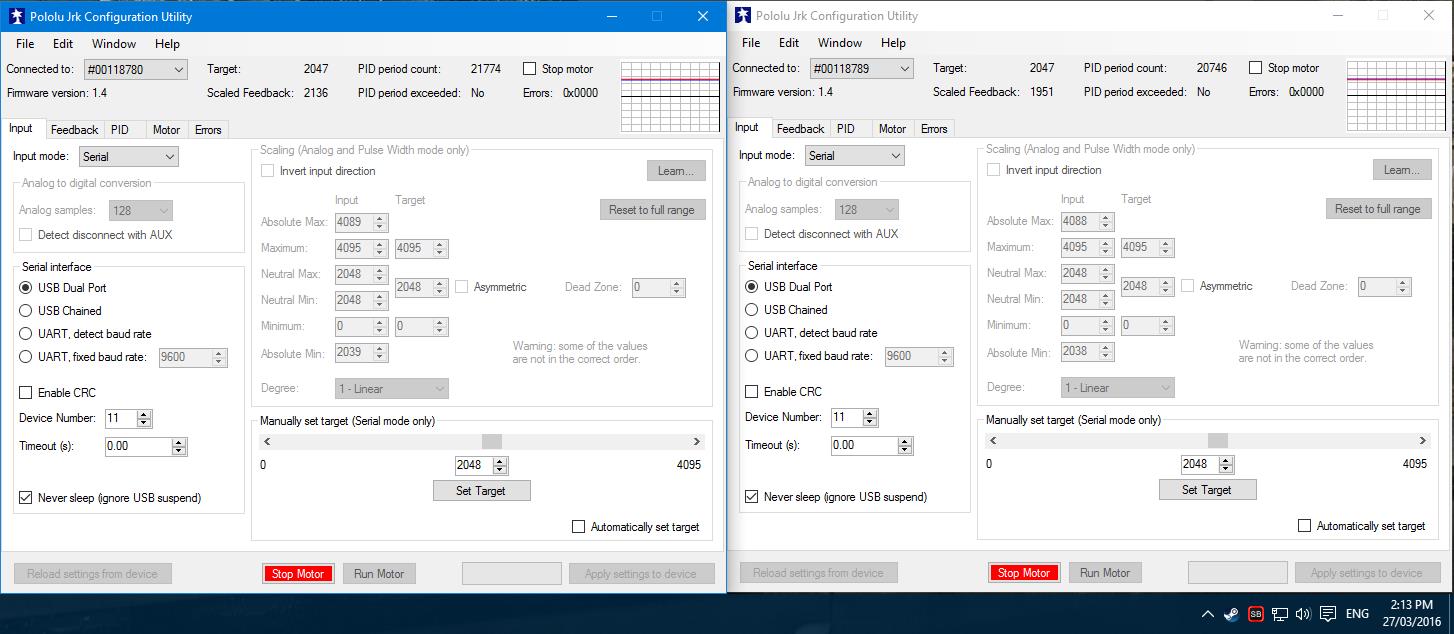This screenshot has height=634, width=1454.
Task: Switch to PID tab in left window
Action: (120, 130)
